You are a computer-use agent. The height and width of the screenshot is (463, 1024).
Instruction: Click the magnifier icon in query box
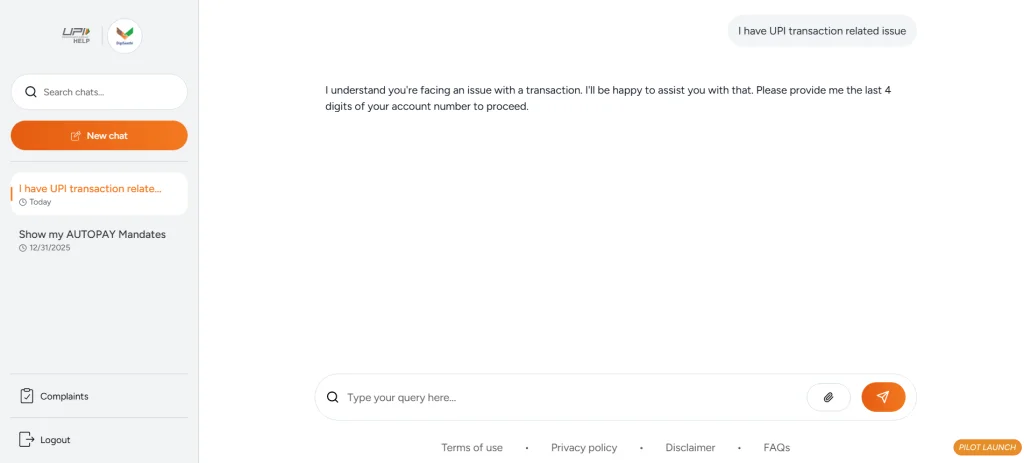[x=333, y=397]
